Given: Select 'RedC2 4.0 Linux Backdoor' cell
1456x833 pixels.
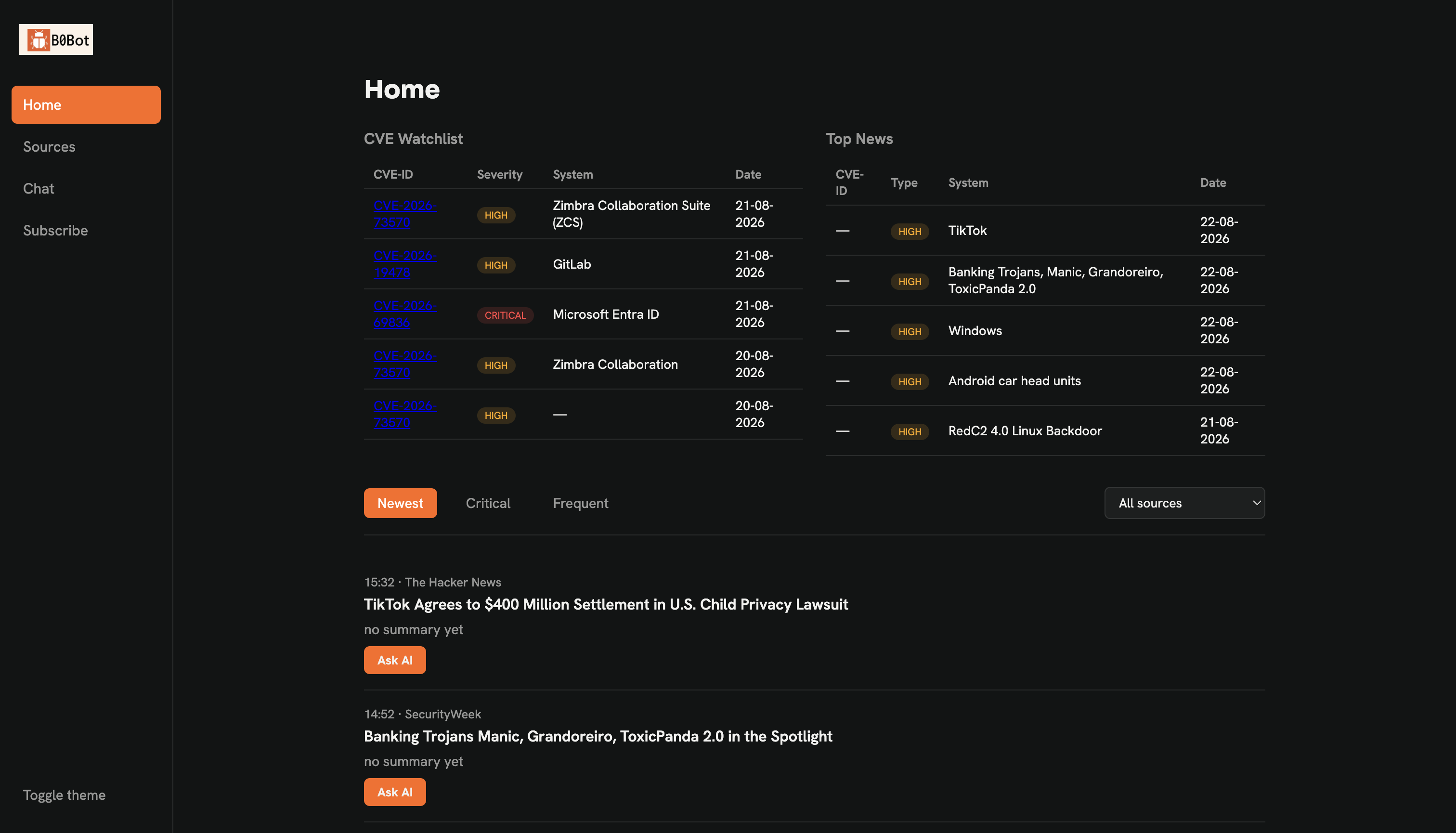Looking at the screenshot, I should click(x=1025, y=431).
